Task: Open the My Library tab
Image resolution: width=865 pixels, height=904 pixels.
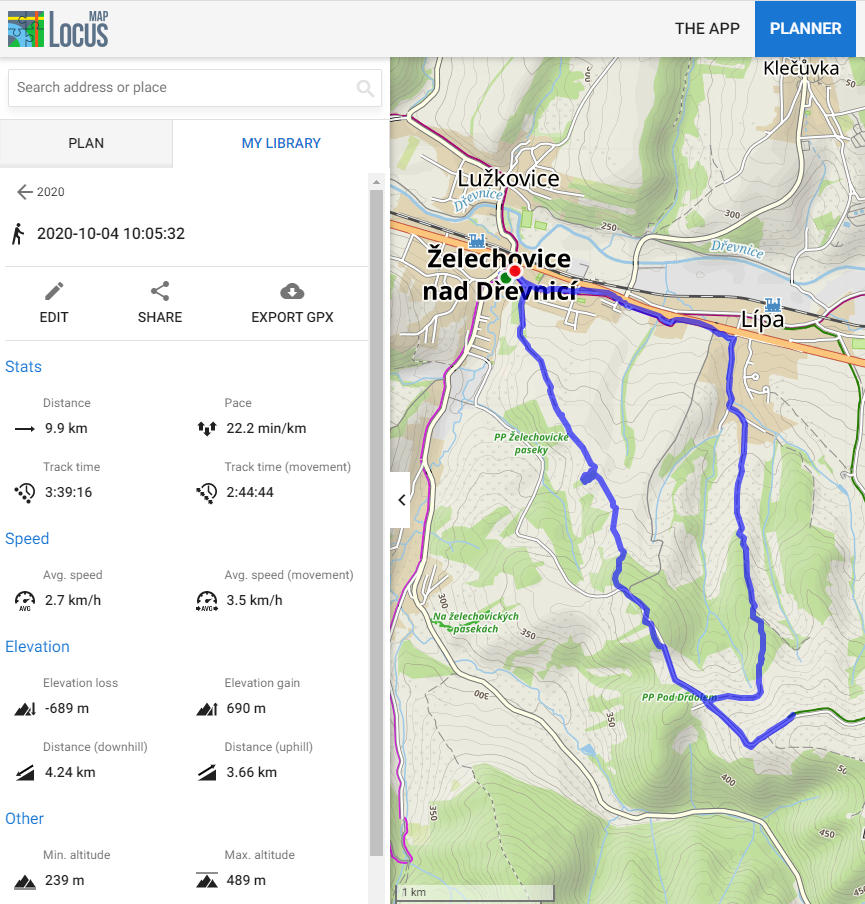Action: click(x=281, y=143)
